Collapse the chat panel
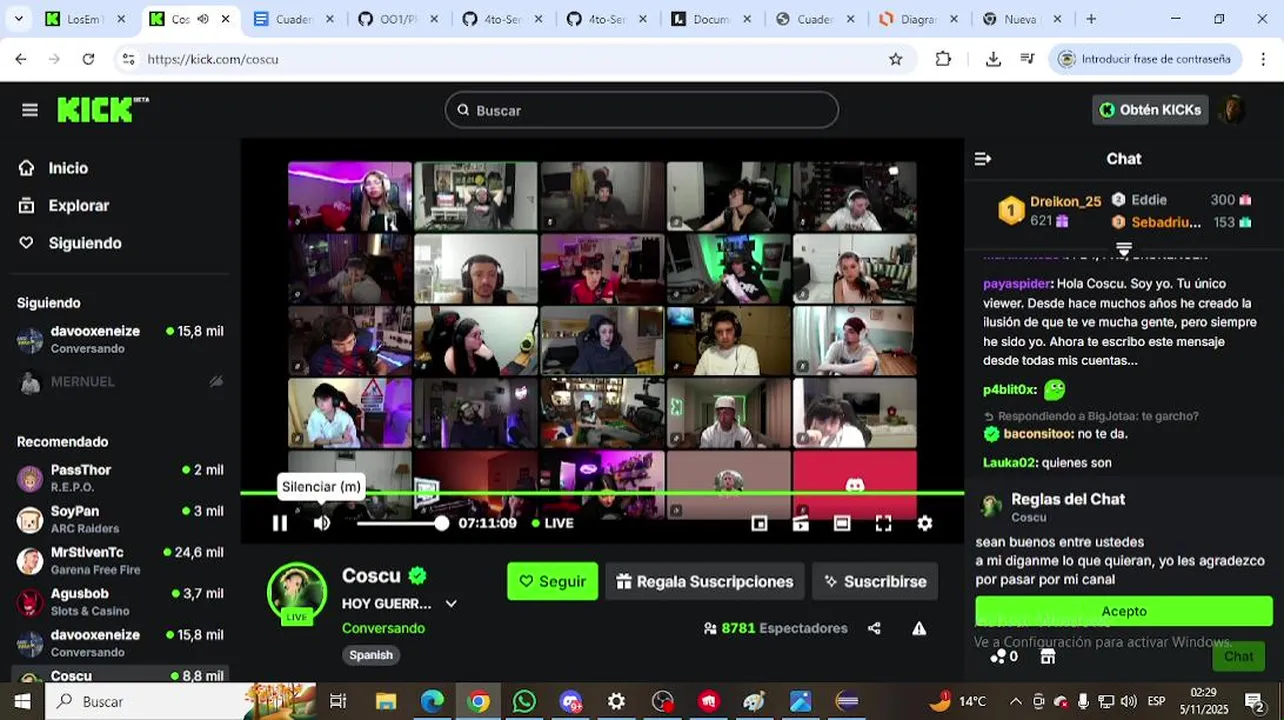The width and height of the screenshot is (1284, 720). click(983, 159)
